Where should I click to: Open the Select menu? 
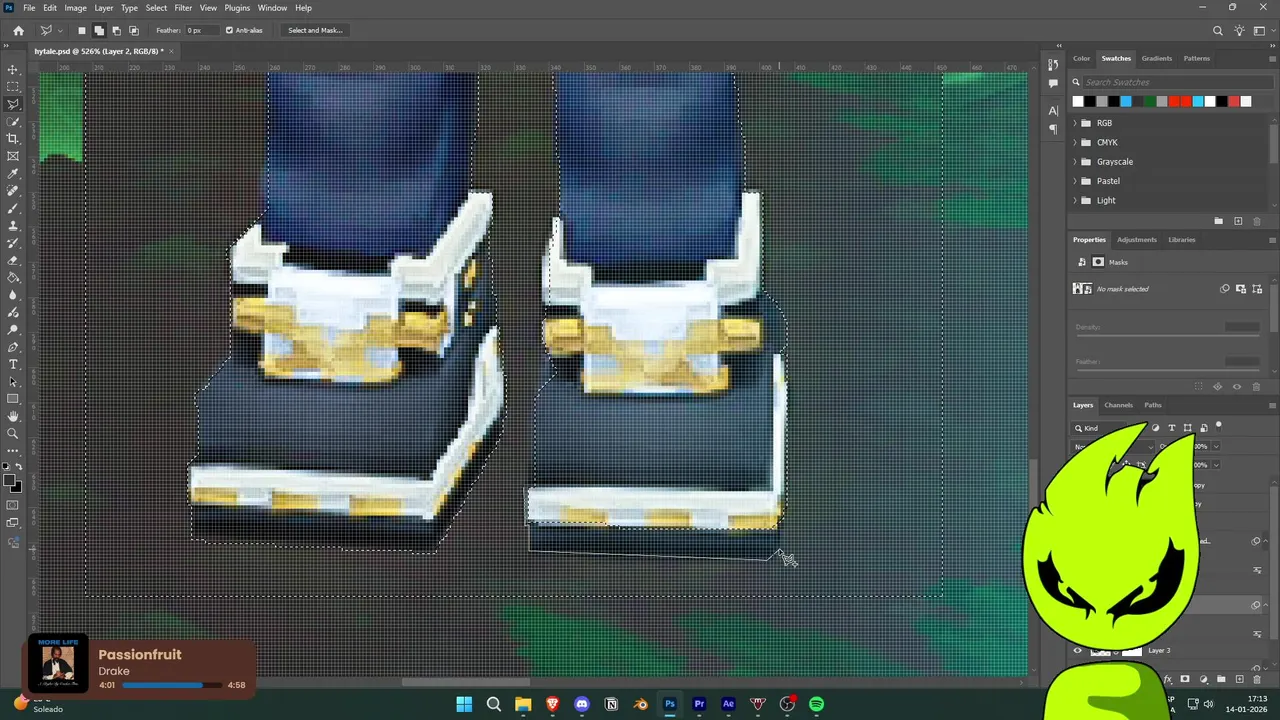coord(156,8)
